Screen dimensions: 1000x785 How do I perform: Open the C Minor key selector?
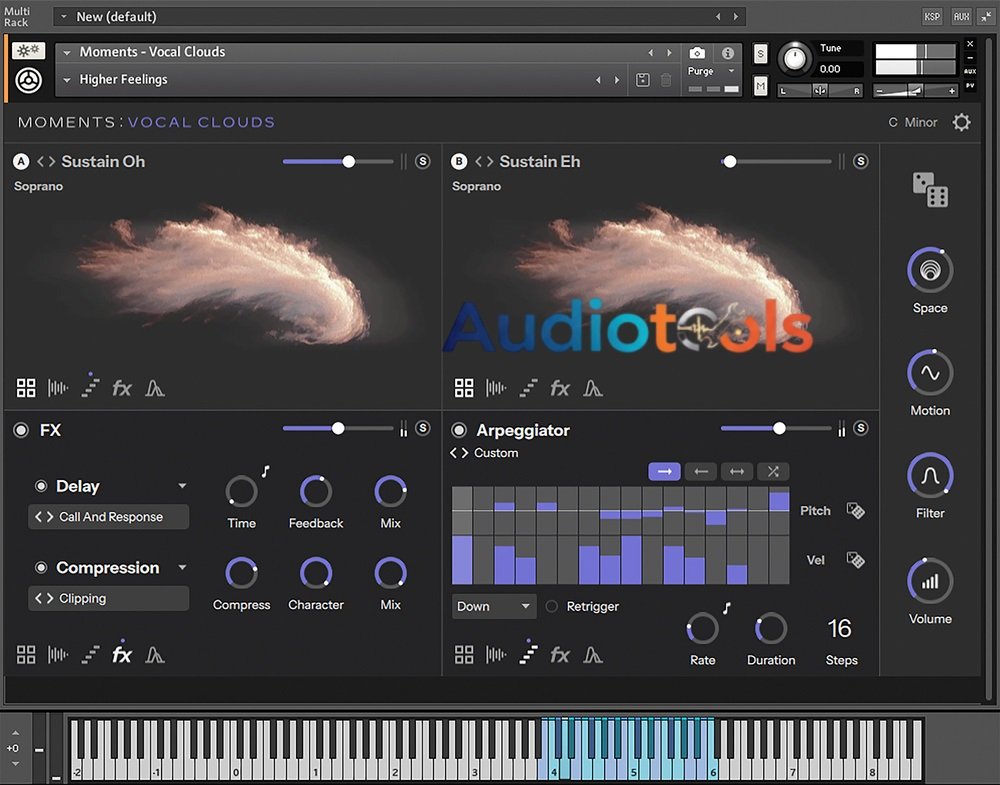(x=913, y=122)
